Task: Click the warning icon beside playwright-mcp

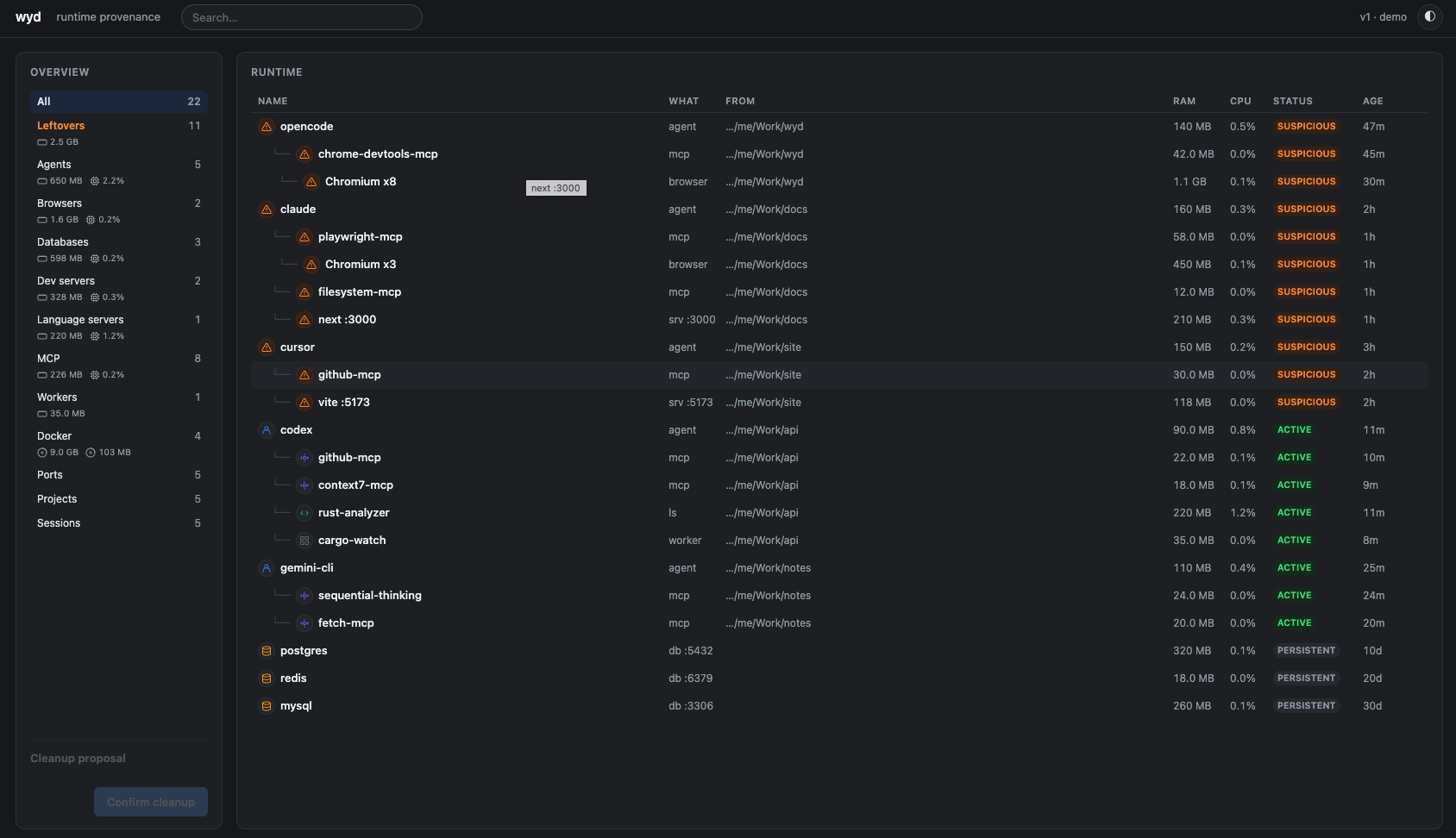Action: [x=304, y=237]
